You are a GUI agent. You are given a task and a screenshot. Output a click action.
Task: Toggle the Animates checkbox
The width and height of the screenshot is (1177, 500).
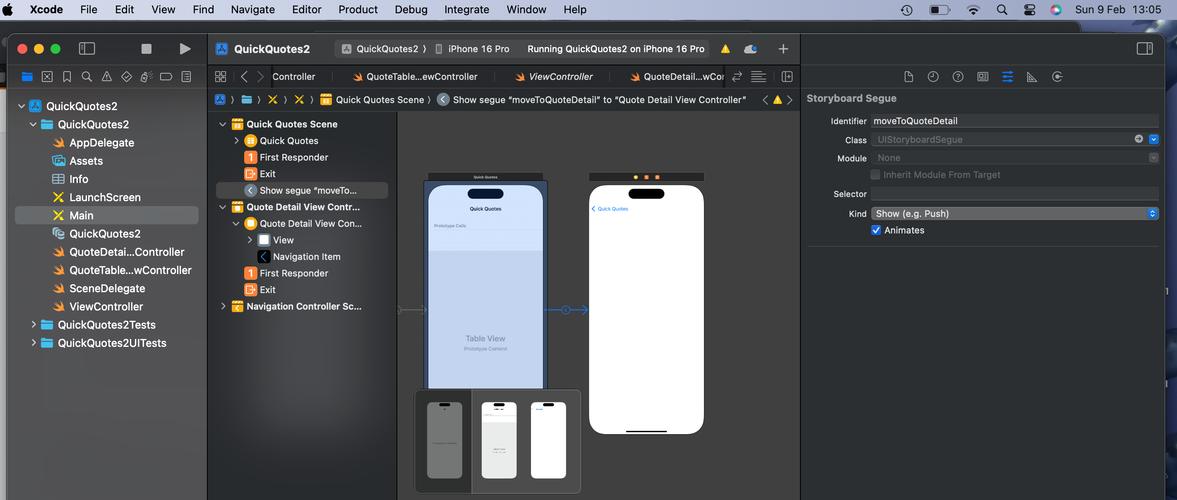(x=875, y=230)
